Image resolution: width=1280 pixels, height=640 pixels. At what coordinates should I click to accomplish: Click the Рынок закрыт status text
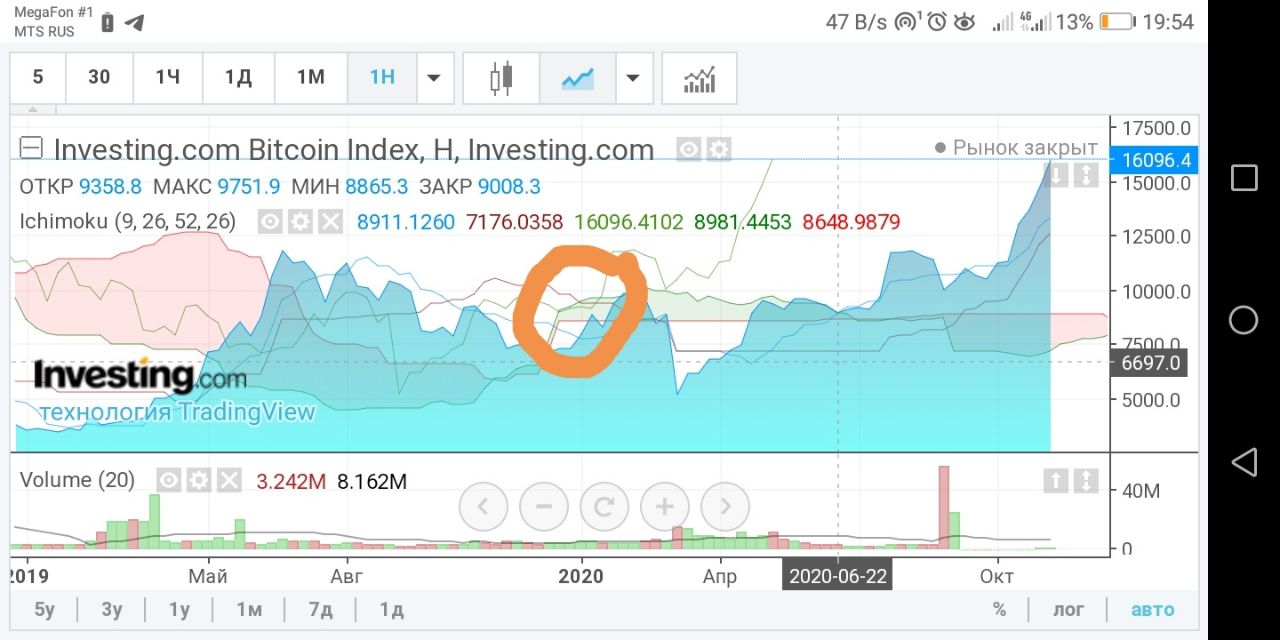coord(1025,148)
